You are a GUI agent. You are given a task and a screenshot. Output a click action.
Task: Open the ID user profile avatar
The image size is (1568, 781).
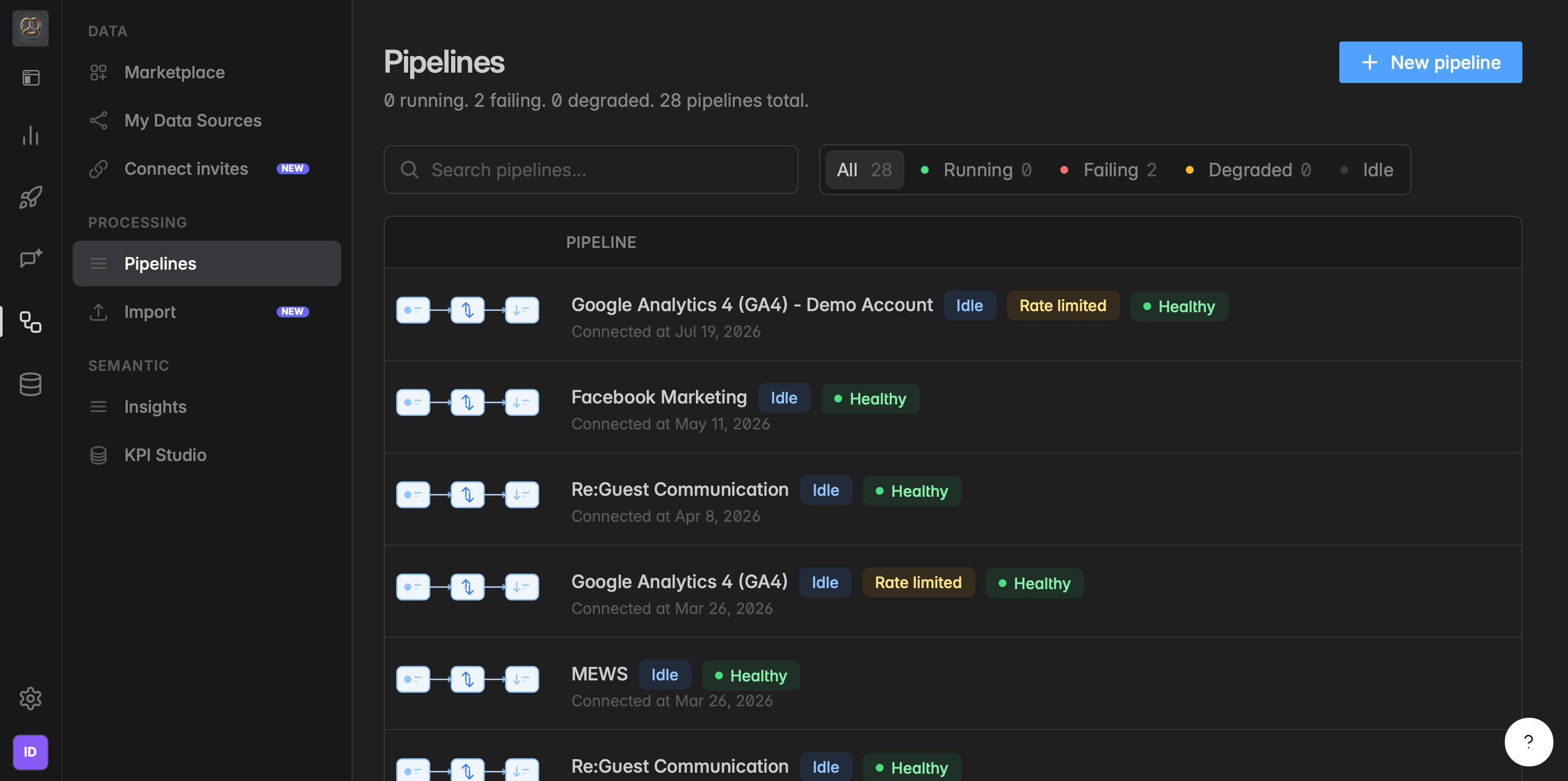click(31, 752)
